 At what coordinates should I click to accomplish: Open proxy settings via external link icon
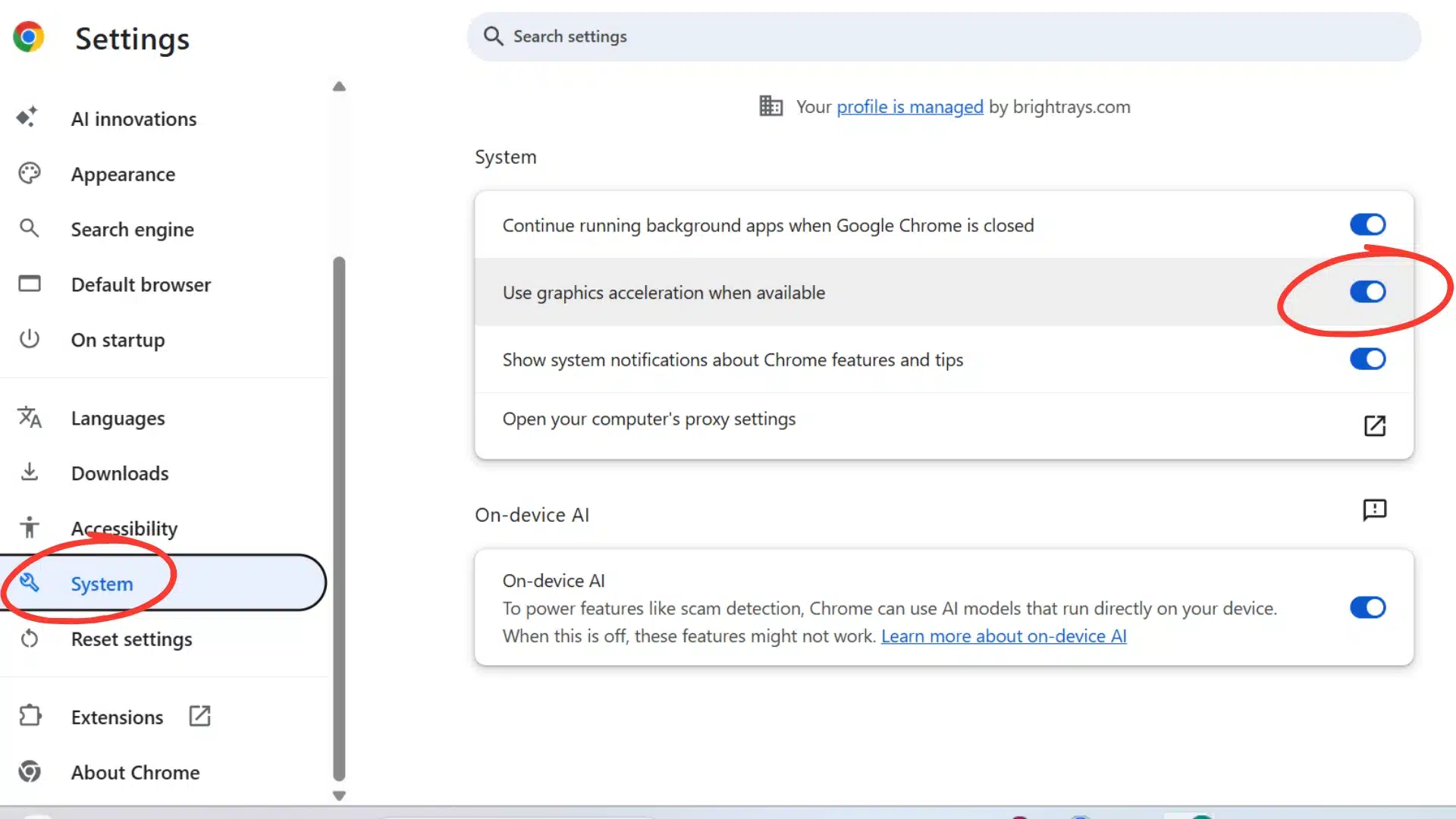pos(1375,425)
